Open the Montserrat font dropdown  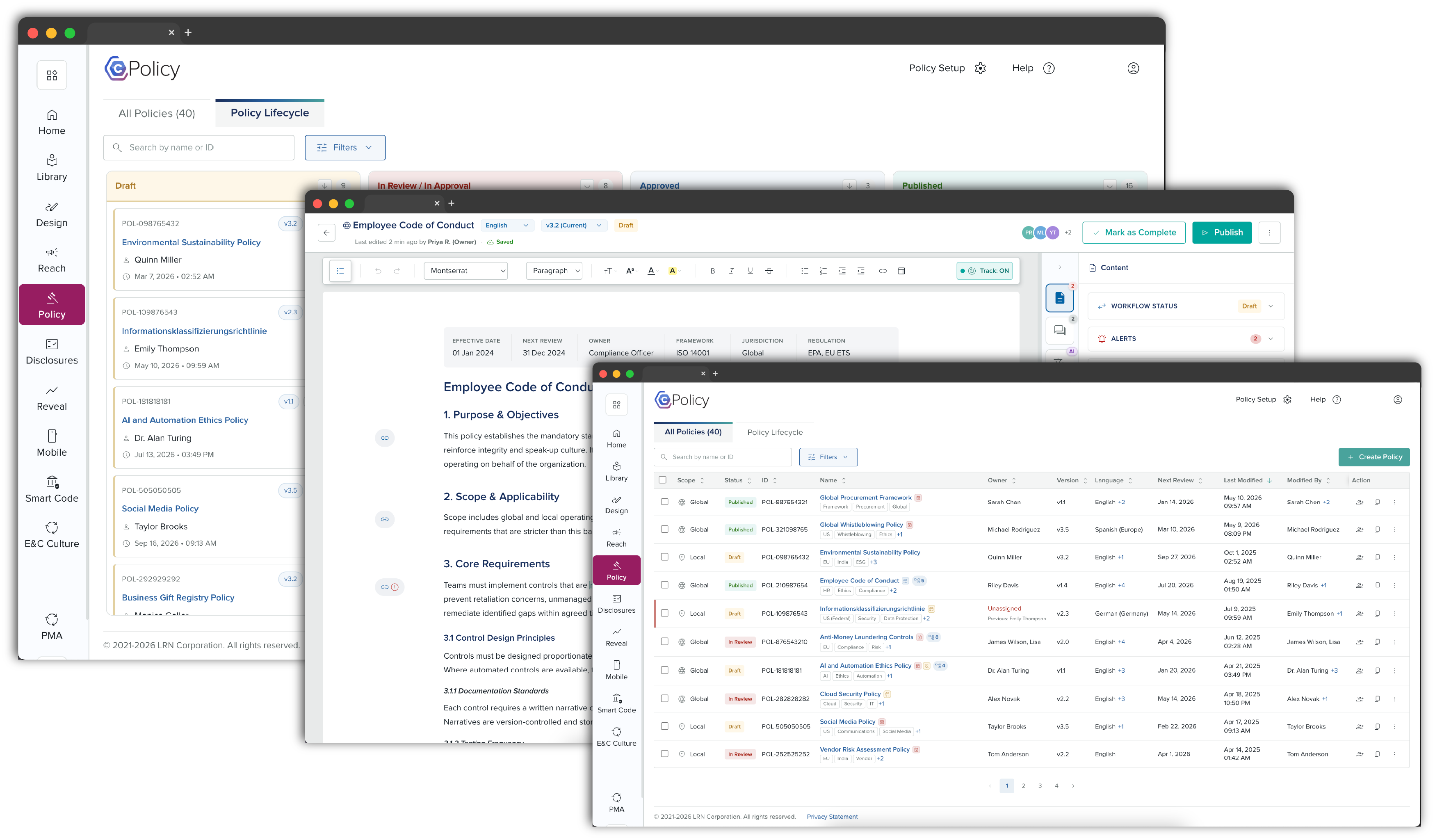(466, 271)
